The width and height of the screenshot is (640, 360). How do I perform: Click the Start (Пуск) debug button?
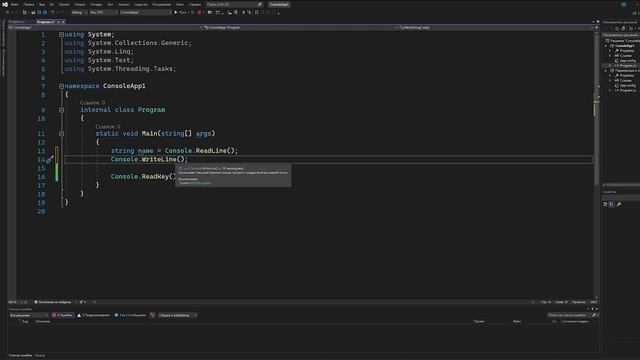[181, 13]
